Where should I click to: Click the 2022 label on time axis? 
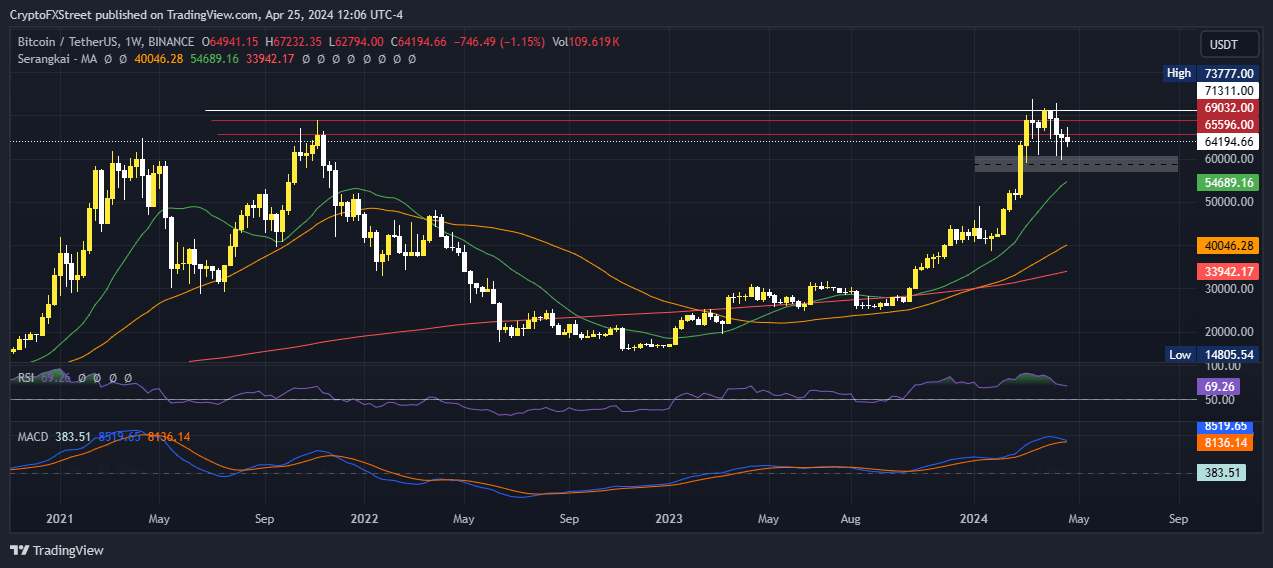click(364, 520)
